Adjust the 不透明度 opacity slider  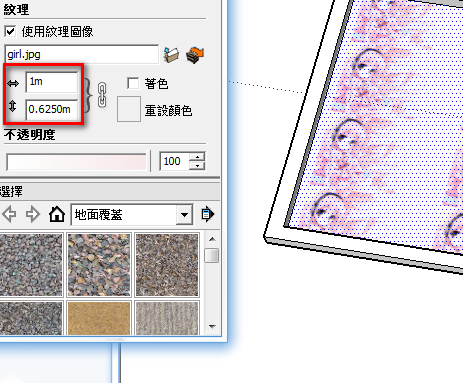point(76,162)
